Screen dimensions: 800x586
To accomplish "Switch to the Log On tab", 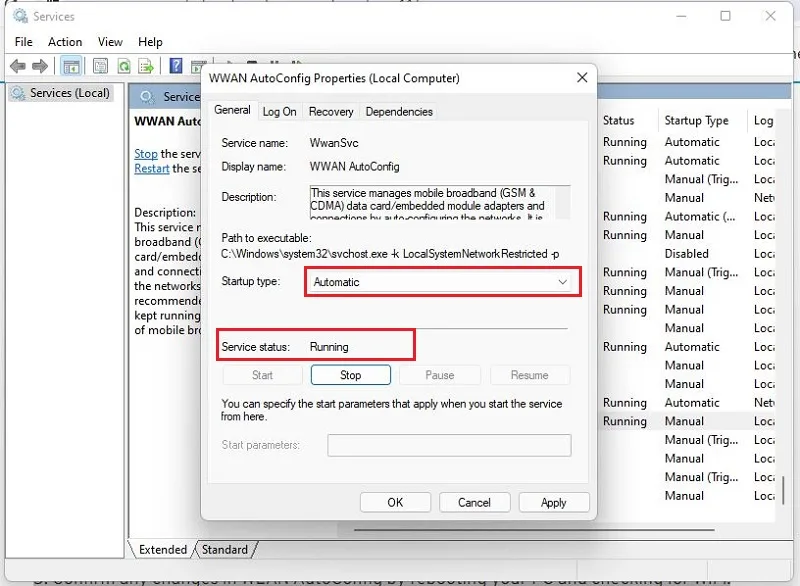I will point(279,111).
